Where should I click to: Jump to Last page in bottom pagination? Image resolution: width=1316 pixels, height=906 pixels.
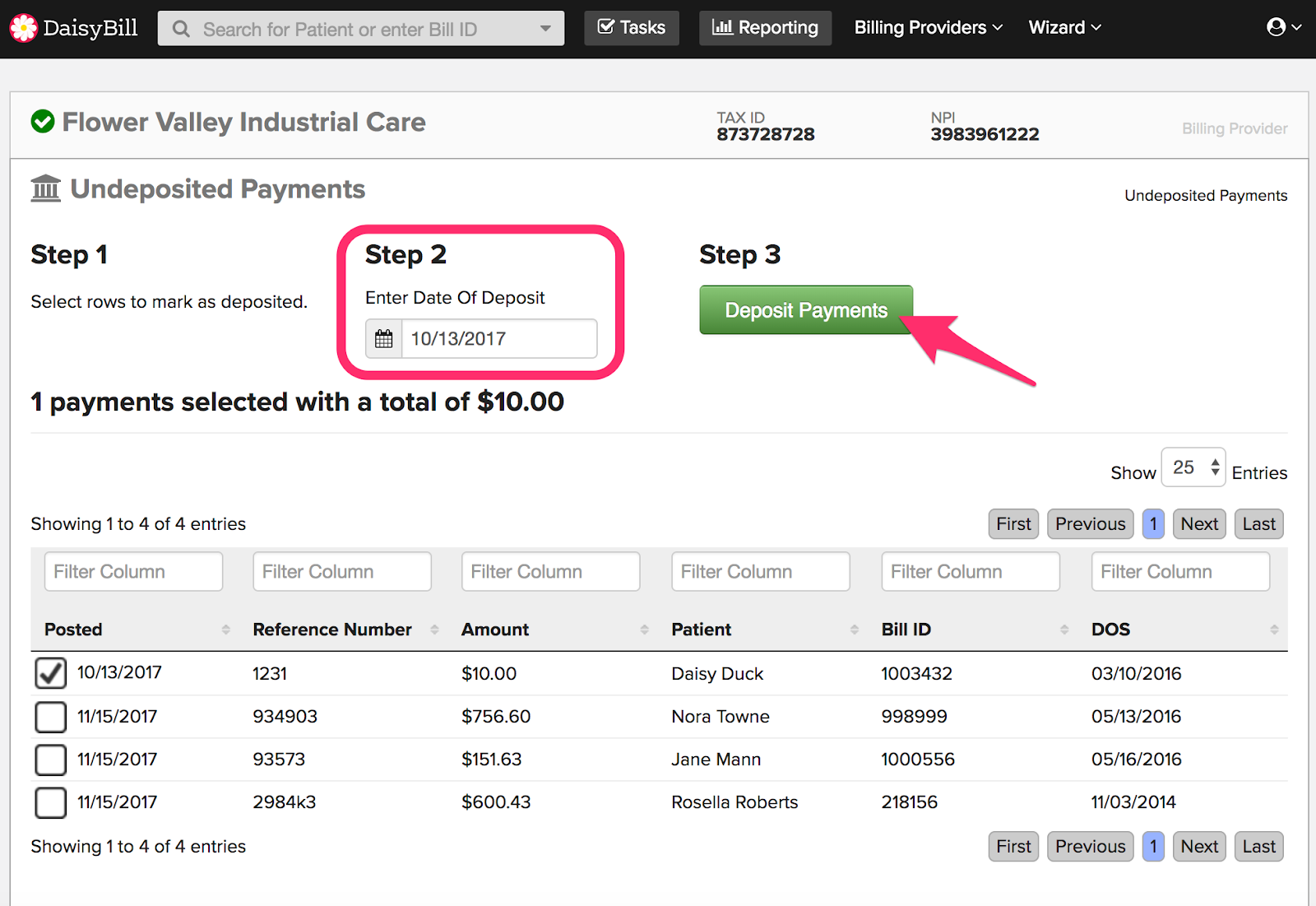(x=1259, y=847)
